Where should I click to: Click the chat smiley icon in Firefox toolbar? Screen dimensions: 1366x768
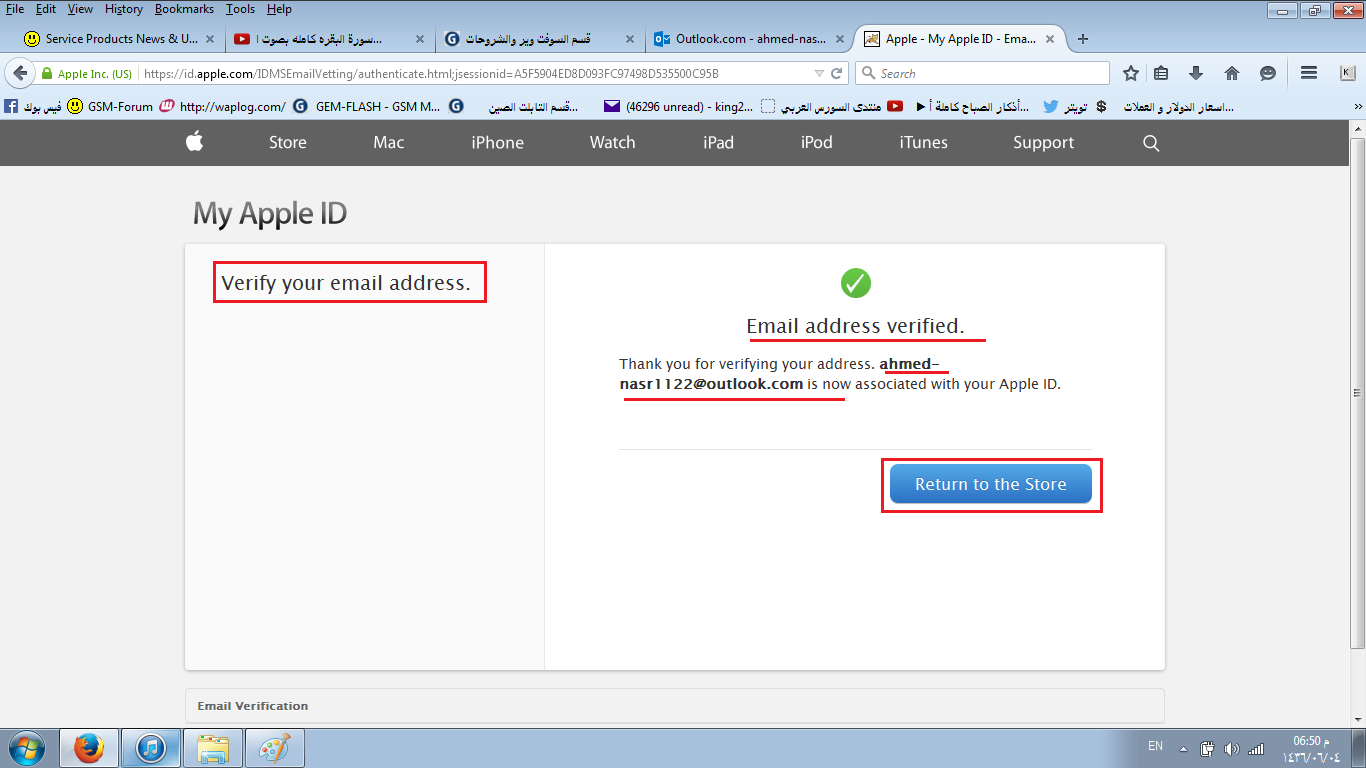coord(1268,73)
